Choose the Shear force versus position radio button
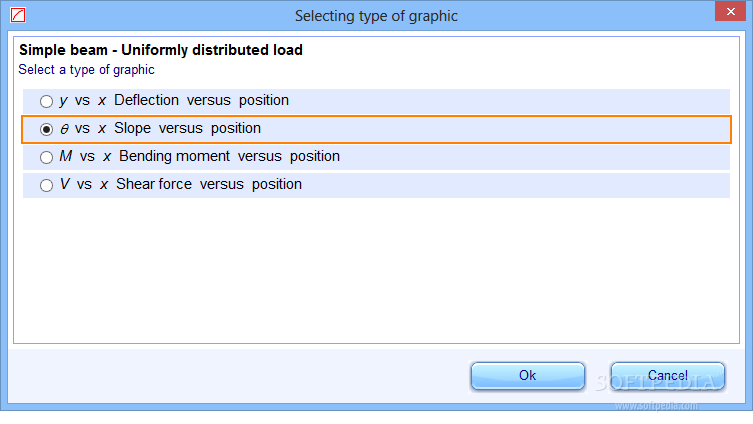The width and height of the screenshot is (753, 424). point(46,185)
